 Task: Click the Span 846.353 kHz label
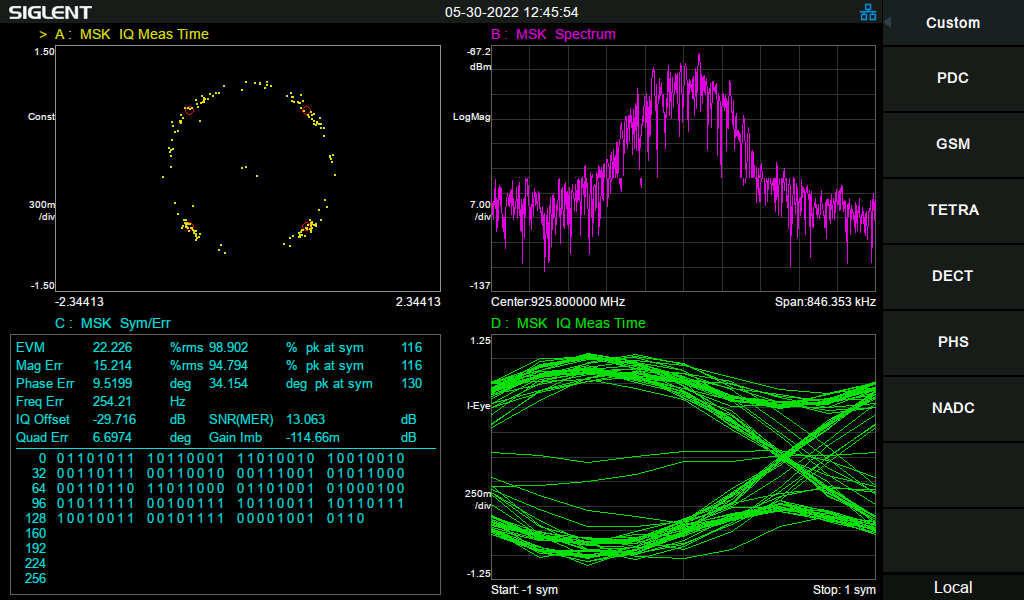825,302
